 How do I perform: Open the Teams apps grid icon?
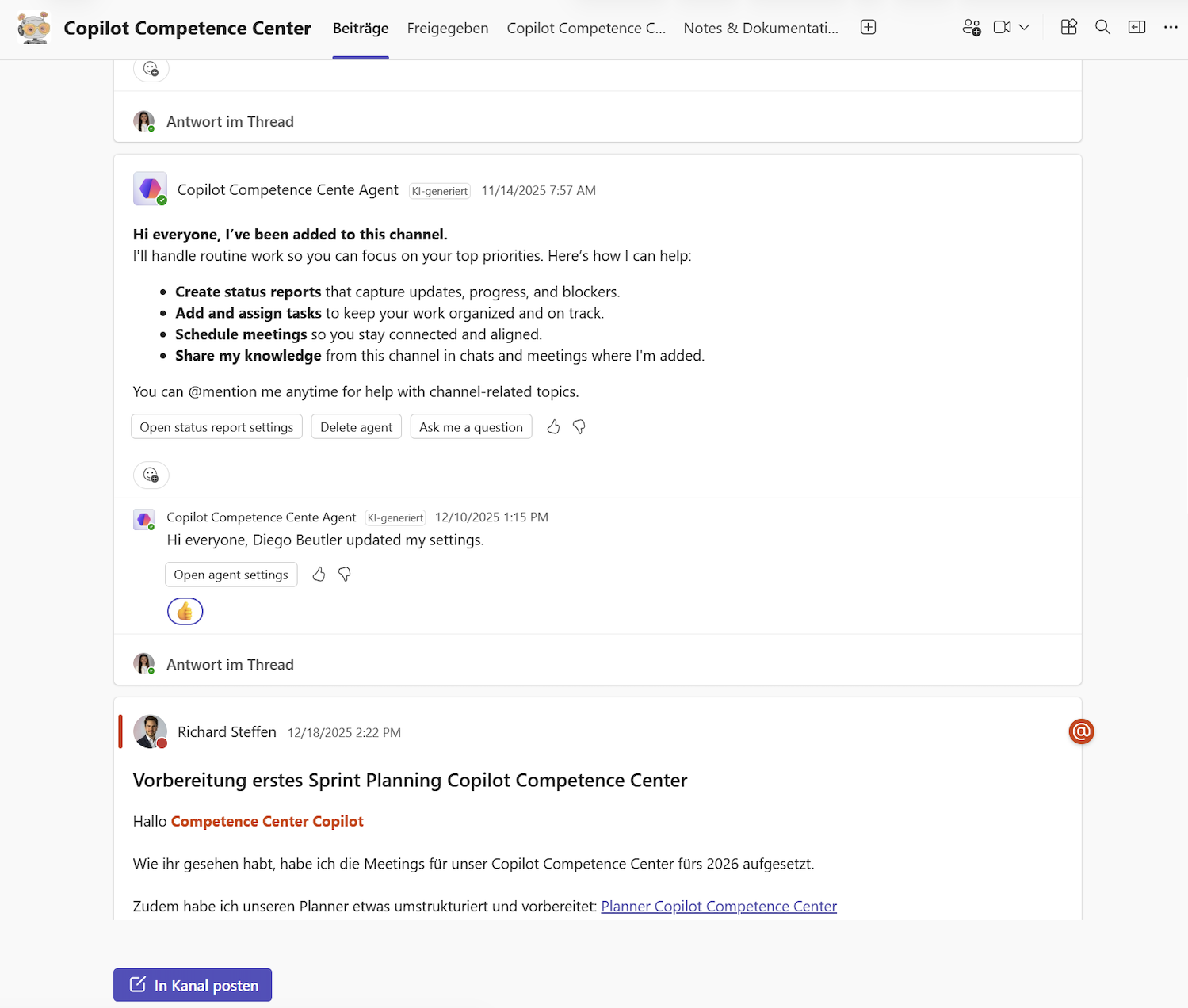pyautogui.click(x=1068, y=27)
